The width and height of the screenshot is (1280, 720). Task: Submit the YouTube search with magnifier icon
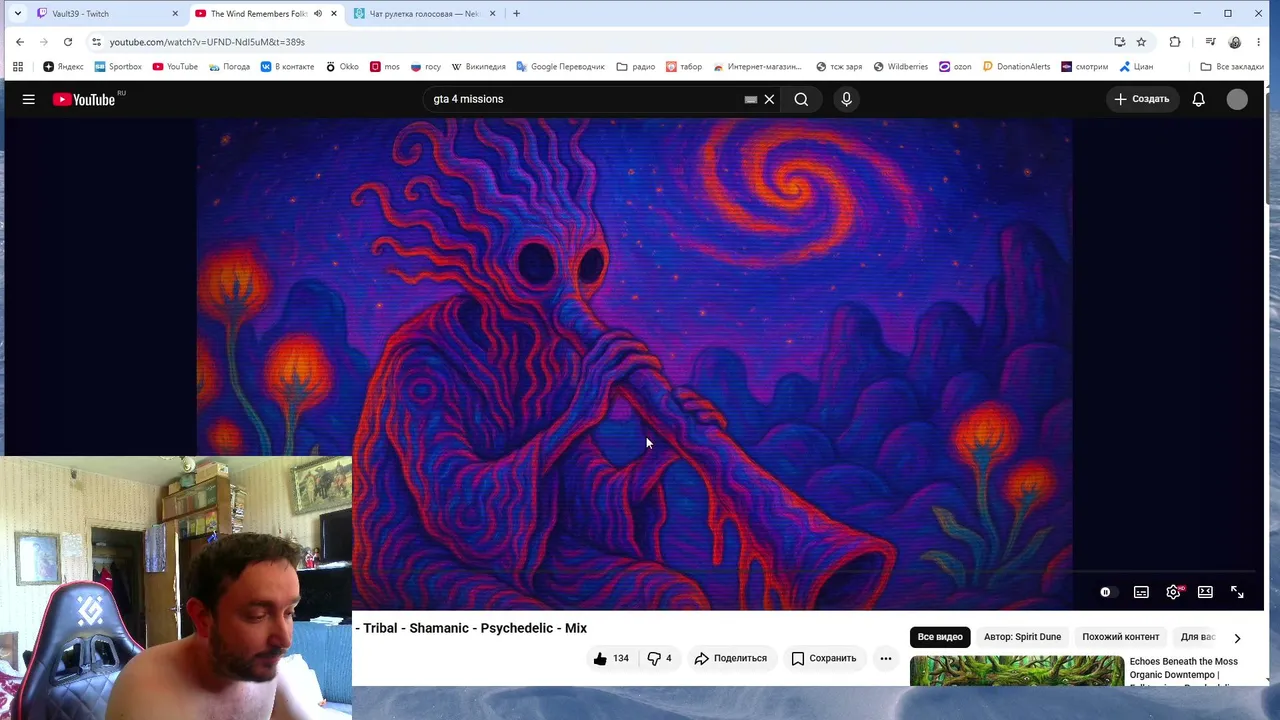click(x=801, y=99)
